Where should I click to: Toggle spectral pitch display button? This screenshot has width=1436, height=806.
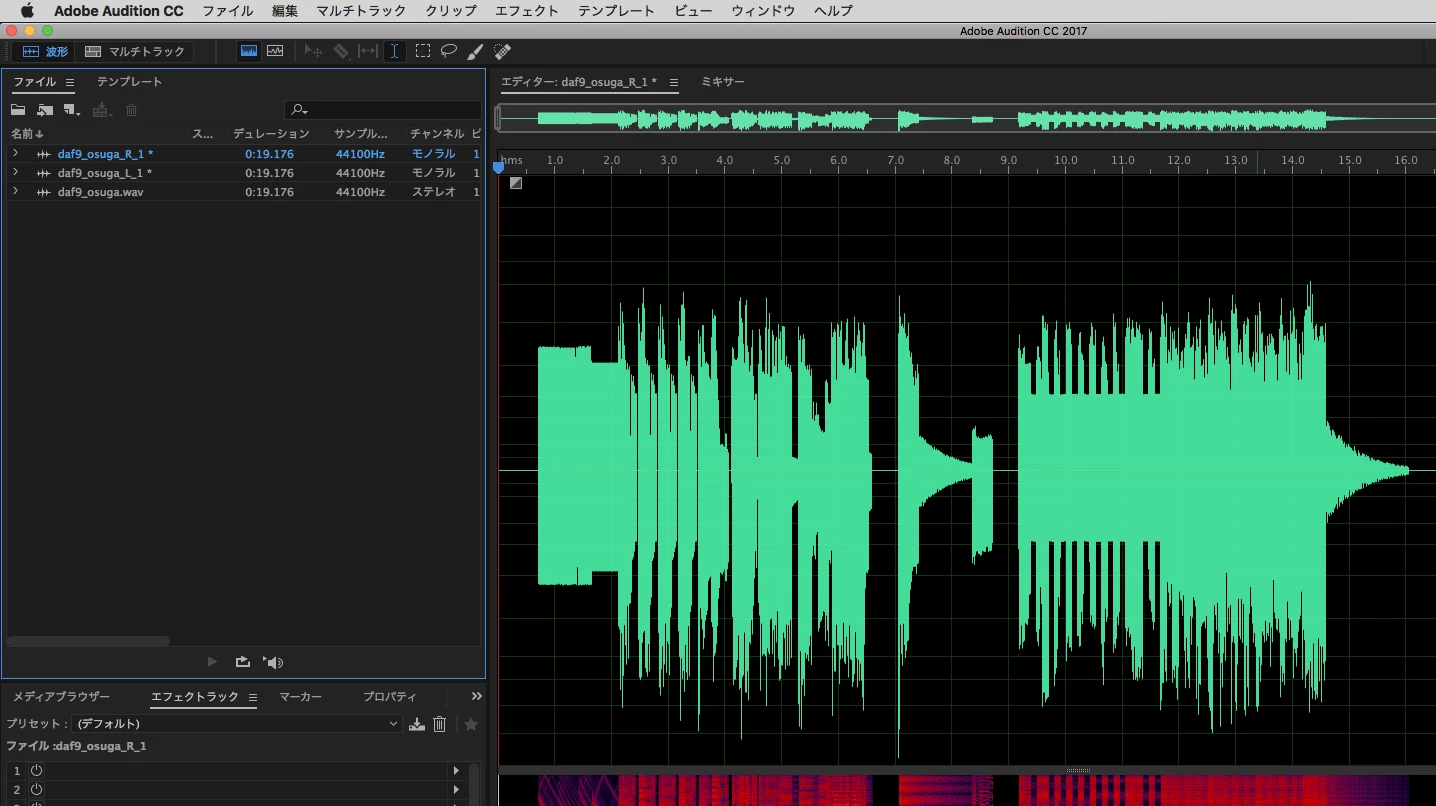pyautogui.click(x=275, y=51)
